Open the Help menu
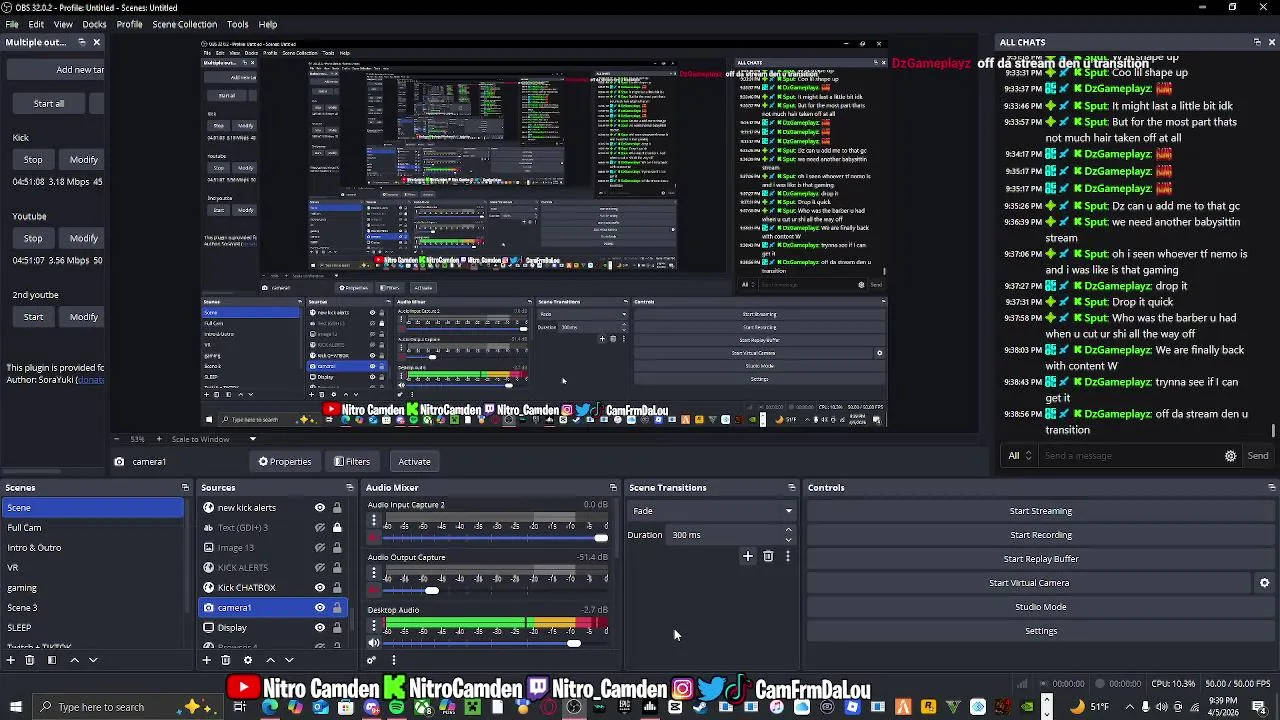 pos(268,24)
